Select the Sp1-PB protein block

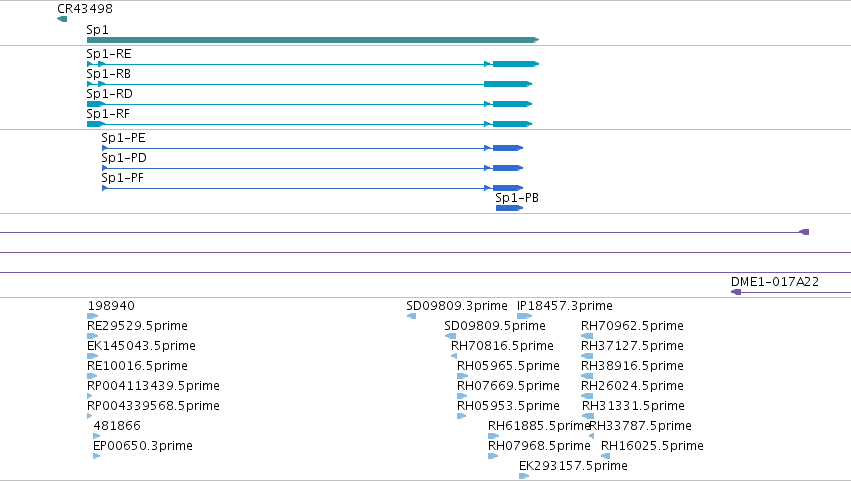tap(509, 208)
